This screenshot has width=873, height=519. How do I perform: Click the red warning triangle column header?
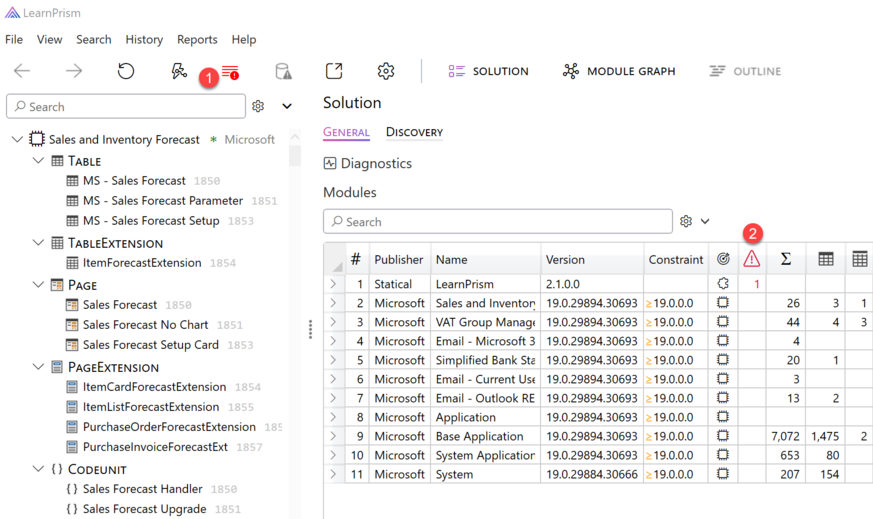click(x=752, y=259)
